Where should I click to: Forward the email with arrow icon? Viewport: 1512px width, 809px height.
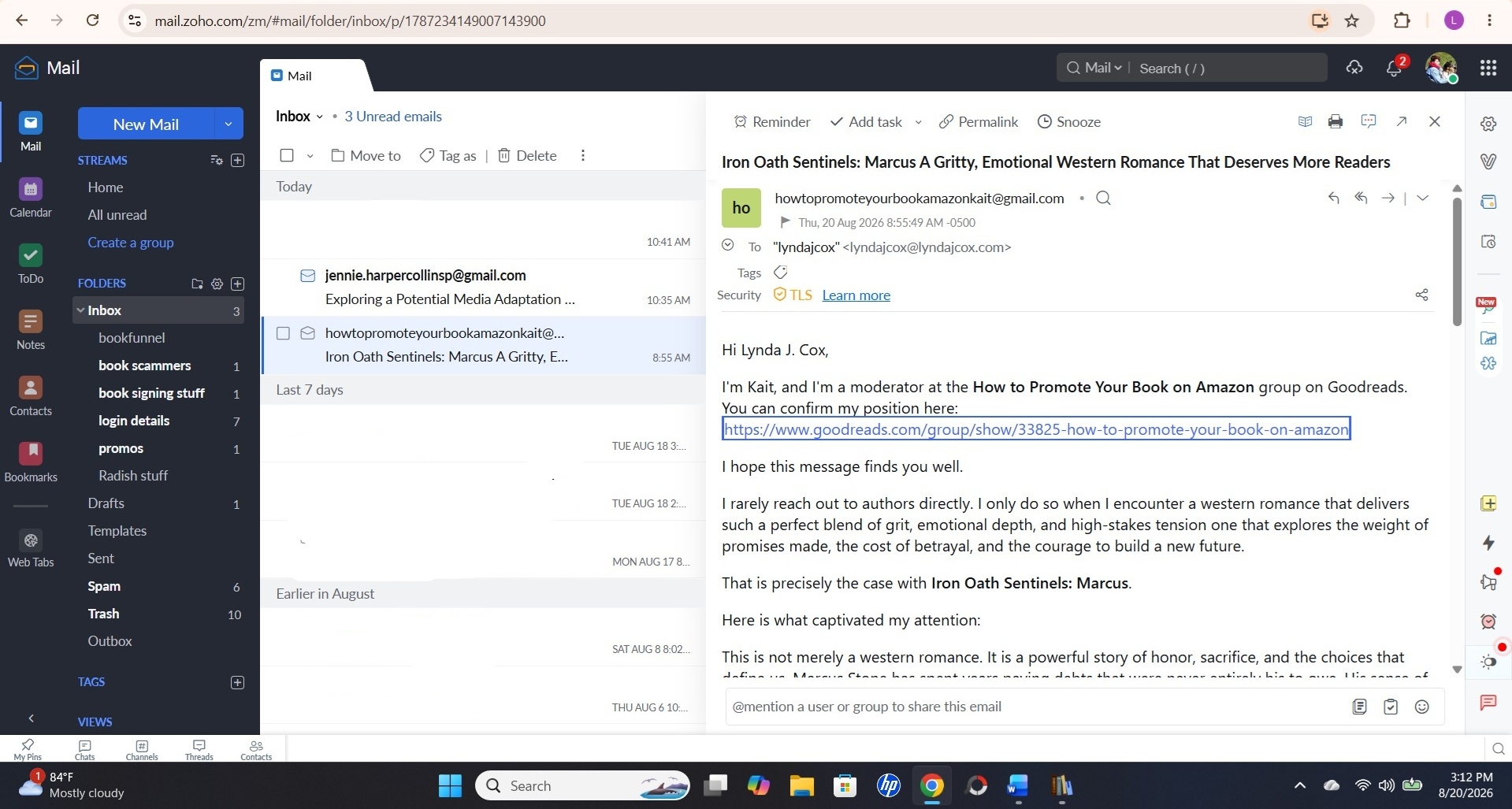tap(1388, 198)
